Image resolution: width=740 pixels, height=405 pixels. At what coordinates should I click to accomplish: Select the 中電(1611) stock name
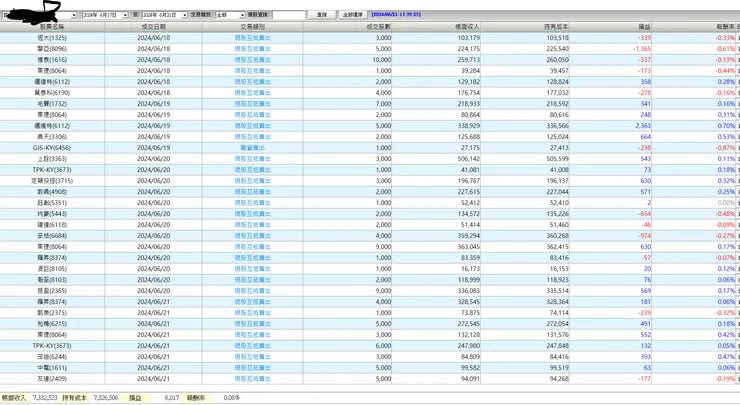52,368
